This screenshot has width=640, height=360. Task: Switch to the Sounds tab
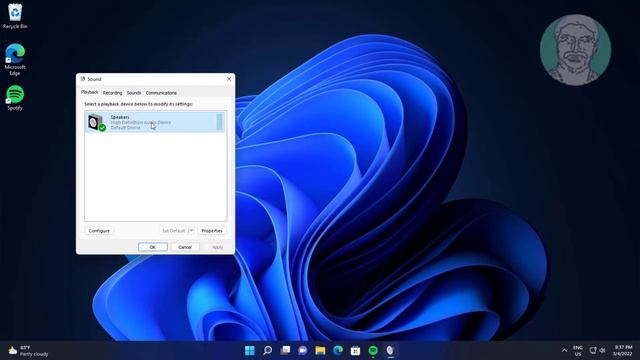coord(134,93)
